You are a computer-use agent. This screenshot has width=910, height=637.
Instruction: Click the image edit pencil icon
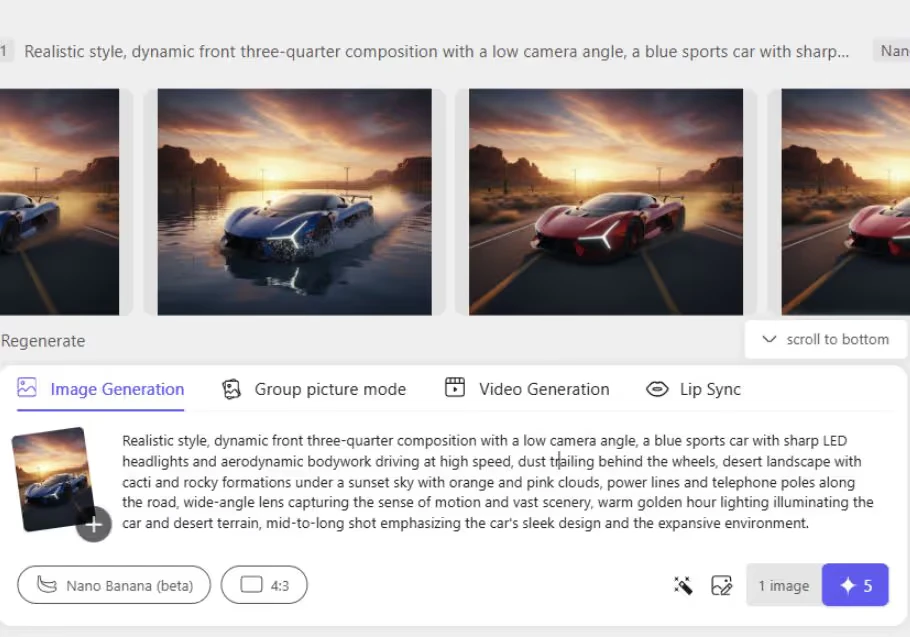coord(722,585)
